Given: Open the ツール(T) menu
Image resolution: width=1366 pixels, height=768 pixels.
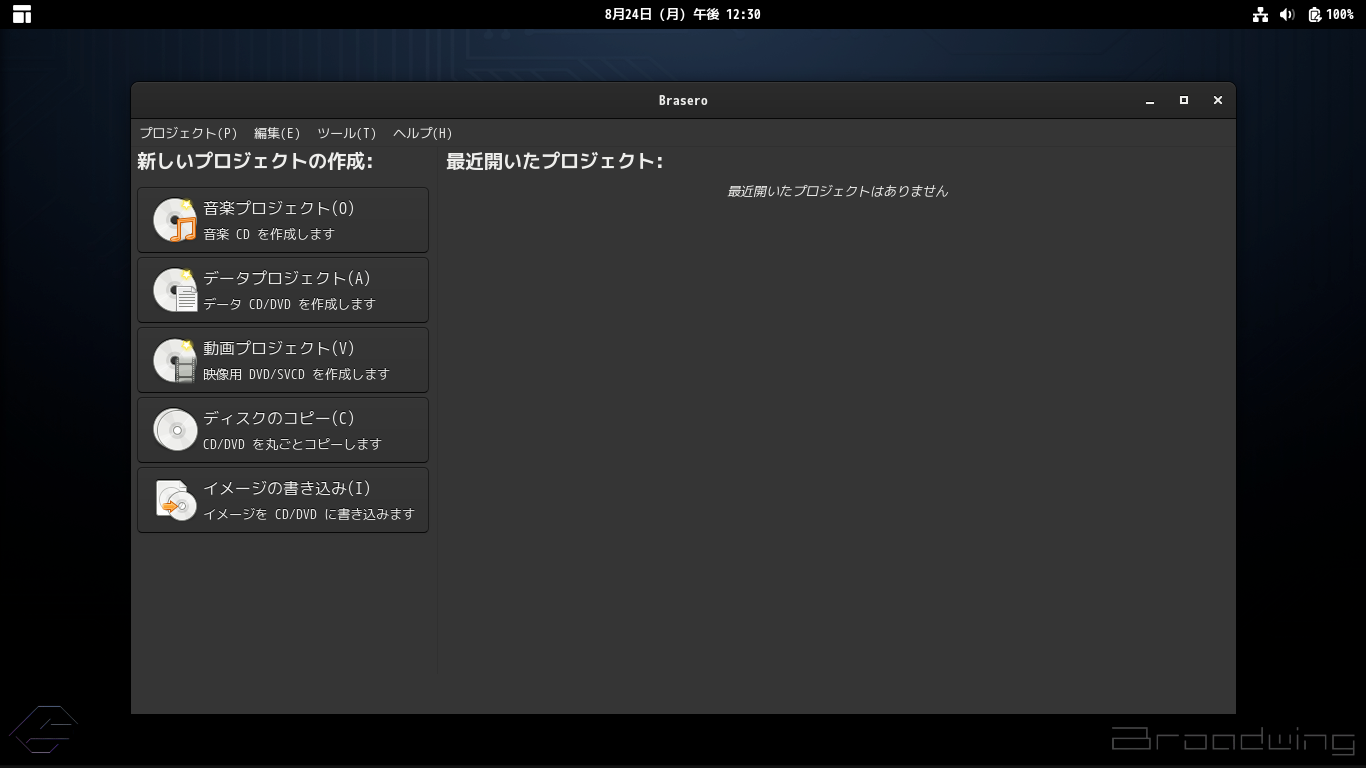Looking at the screenshot, I should coord(347,133).
